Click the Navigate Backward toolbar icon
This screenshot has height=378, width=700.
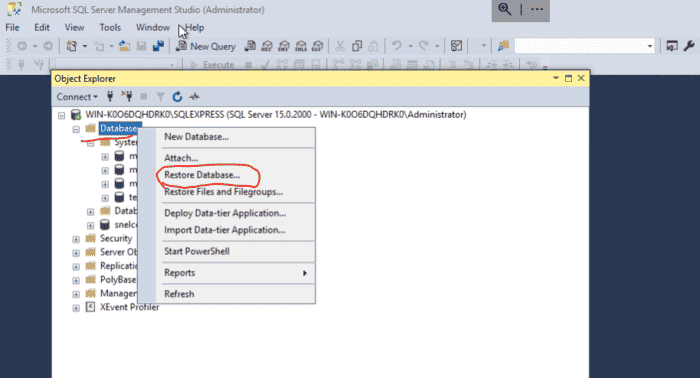coord(22,46)
